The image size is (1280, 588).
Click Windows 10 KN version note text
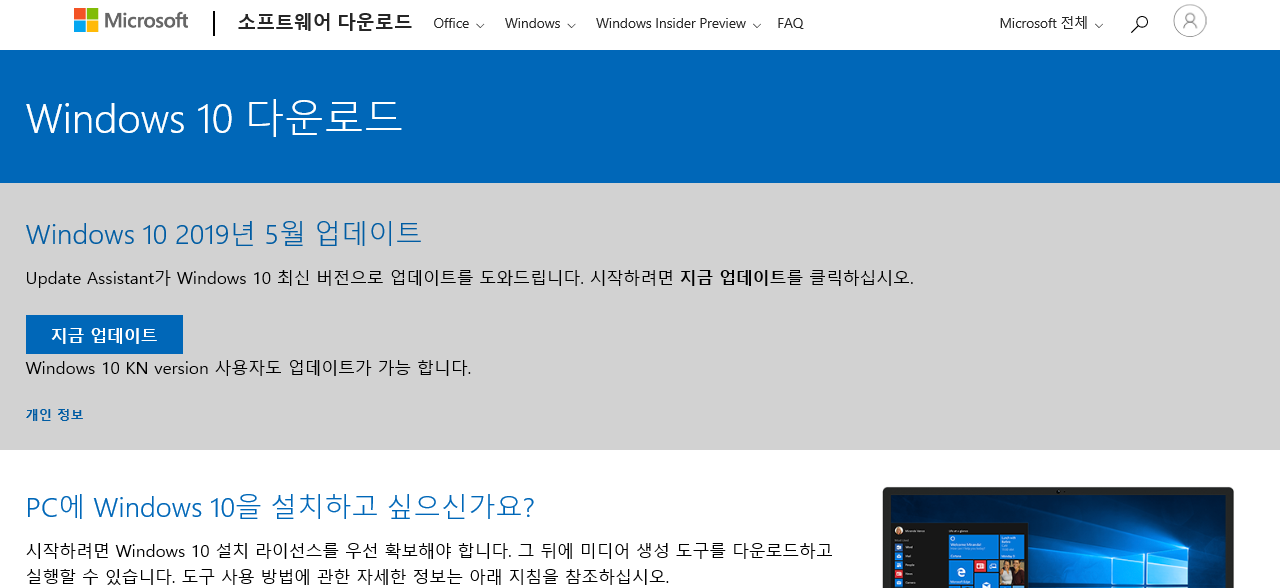(x=248, y=368)
